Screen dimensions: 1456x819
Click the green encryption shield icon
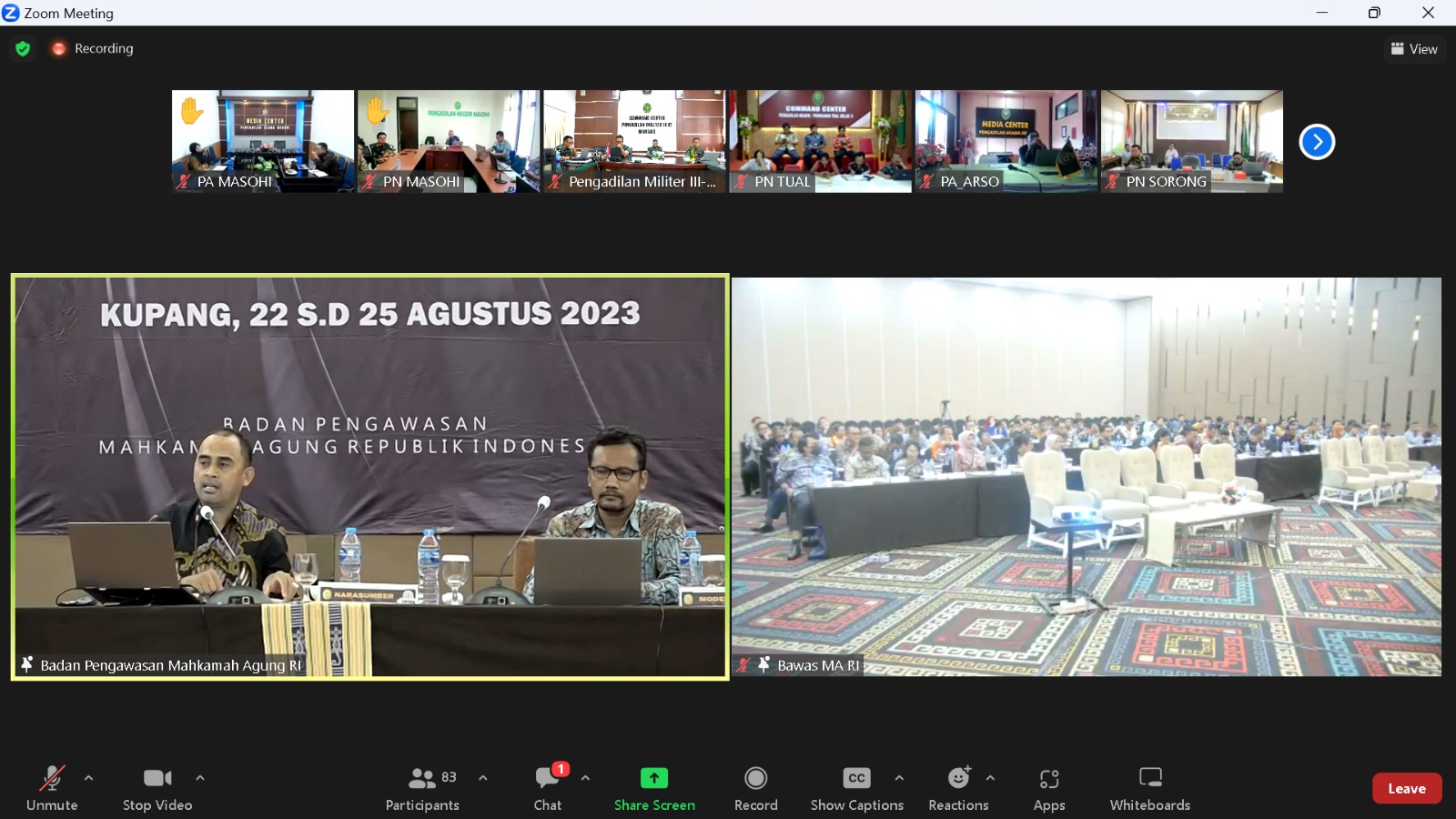click(23, 48)
